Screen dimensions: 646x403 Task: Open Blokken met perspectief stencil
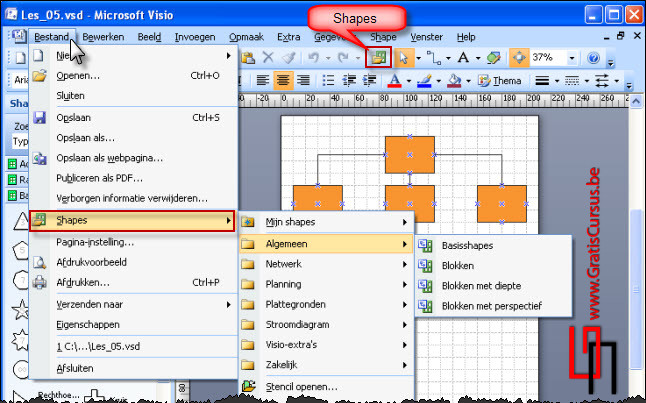(x=494, y=306)
